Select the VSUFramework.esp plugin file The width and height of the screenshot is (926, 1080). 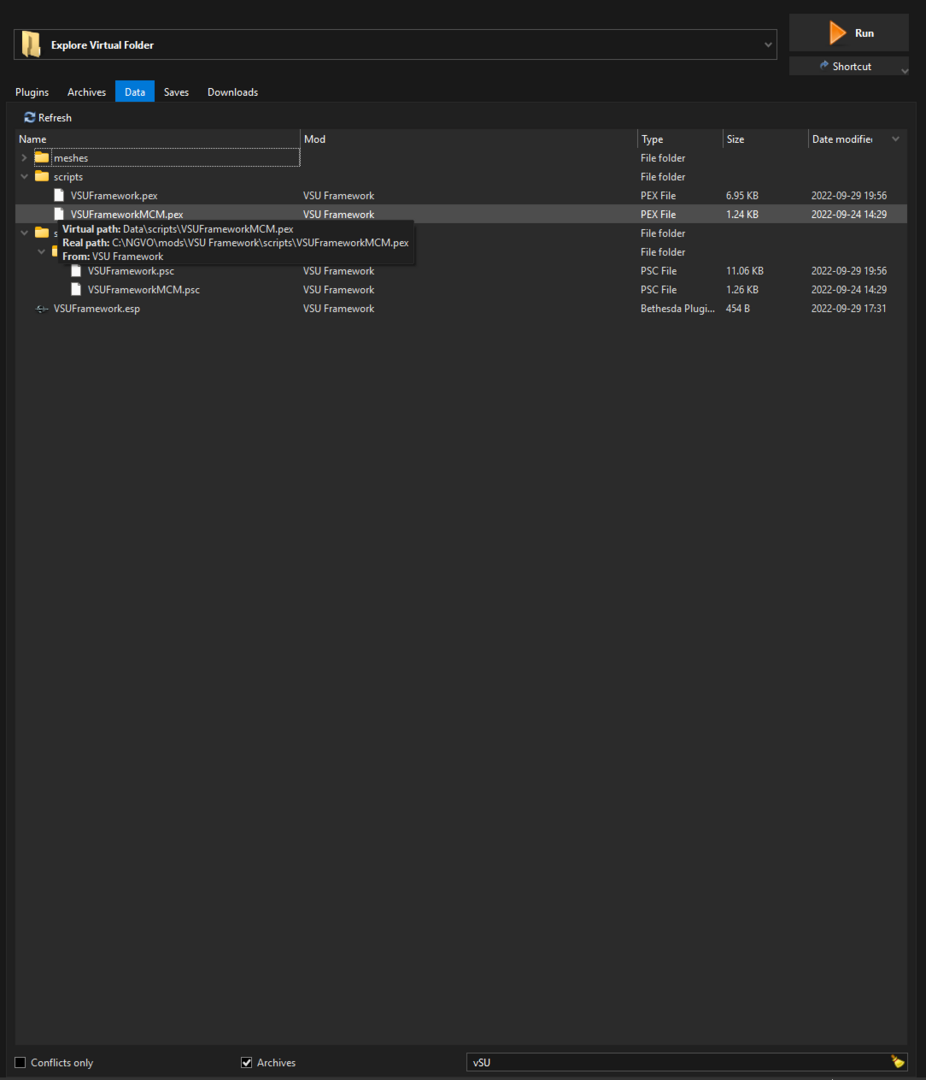click(461, 309)
